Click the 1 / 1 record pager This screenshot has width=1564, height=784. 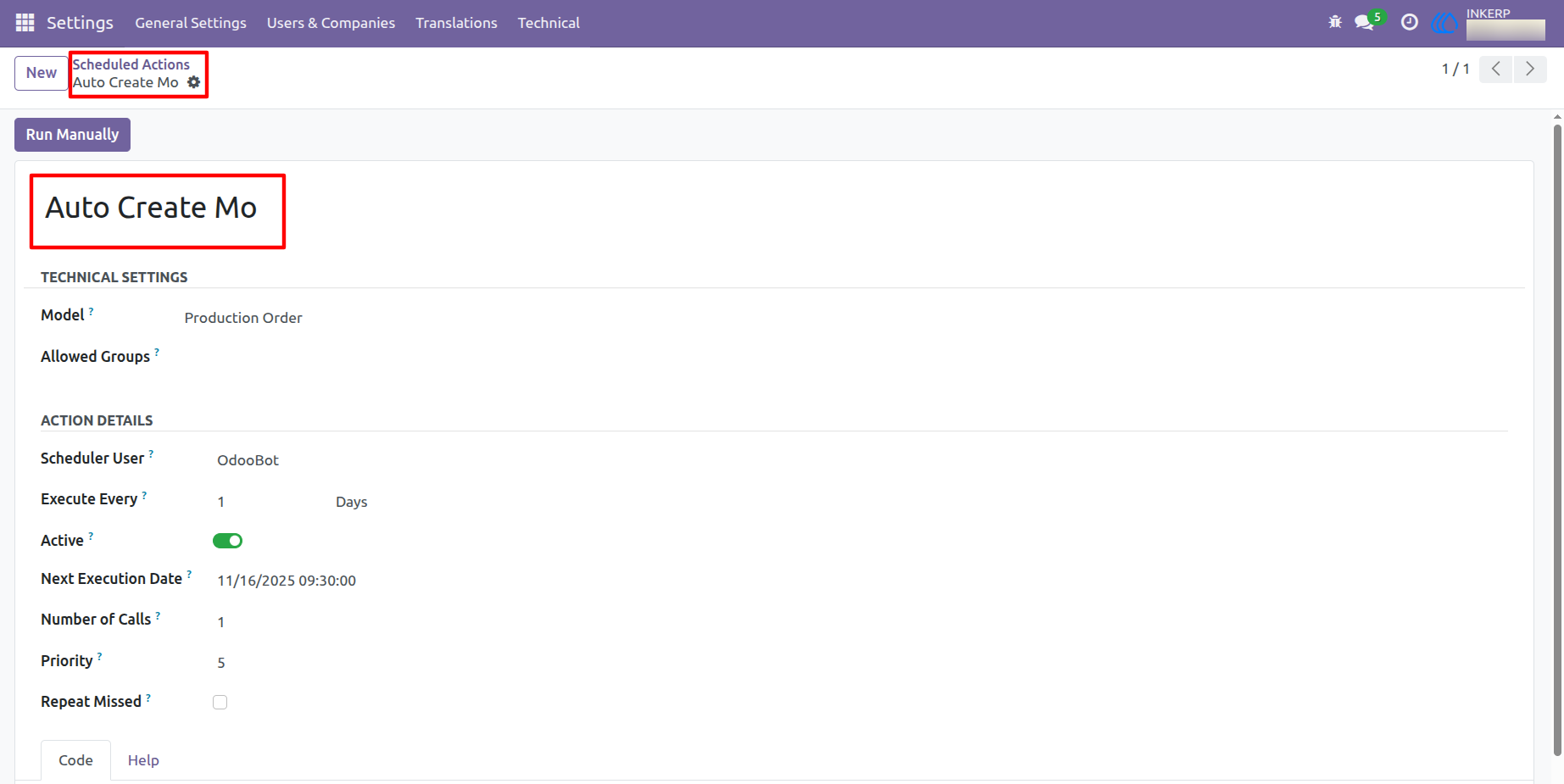pyautogui.click(x=1455, y=69)
